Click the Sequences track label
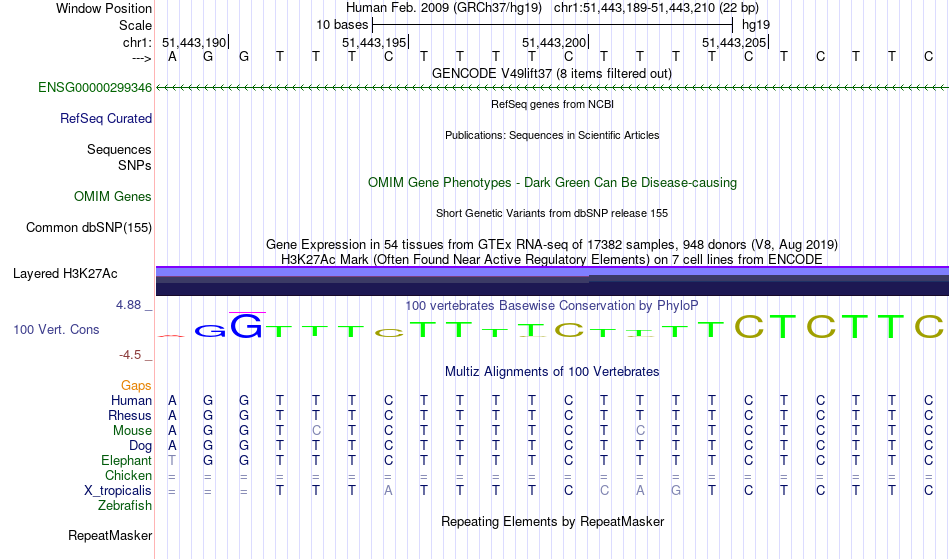950x559 pixels. tap(119, 150)
